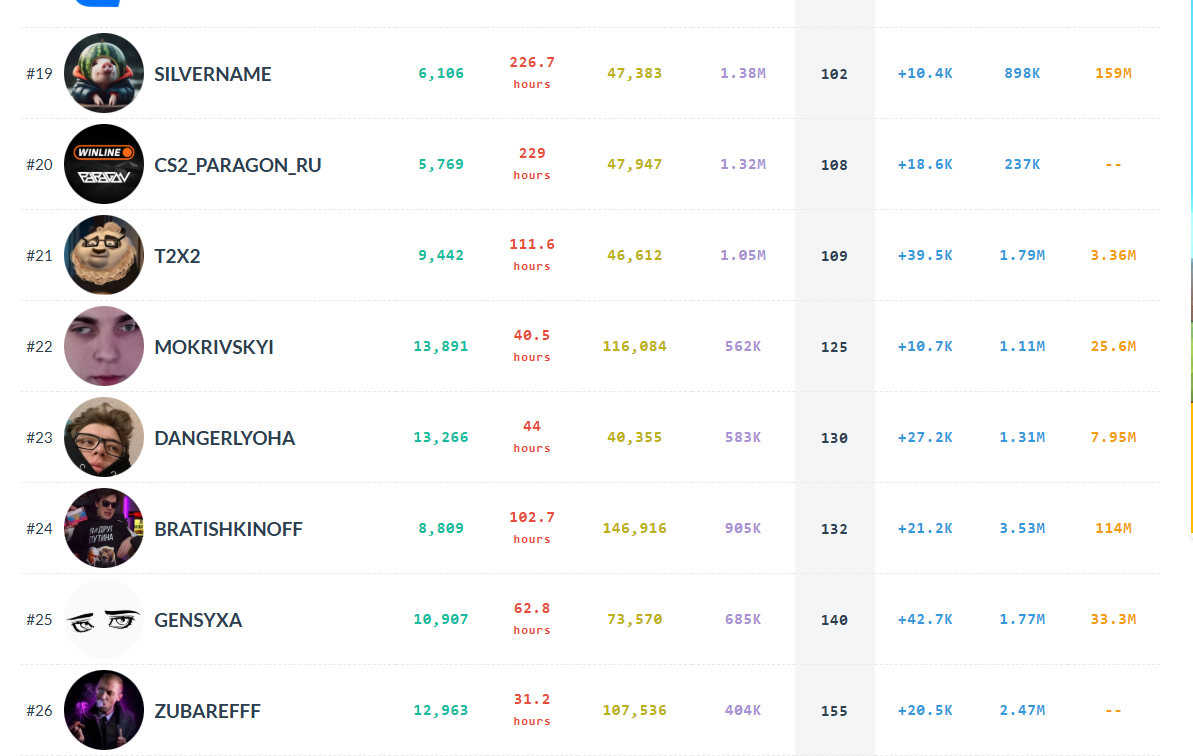This screenshot has width=1193, height=756.
Task: Open BRATISHKINOFF's avatar image
Action: point(103,529)
